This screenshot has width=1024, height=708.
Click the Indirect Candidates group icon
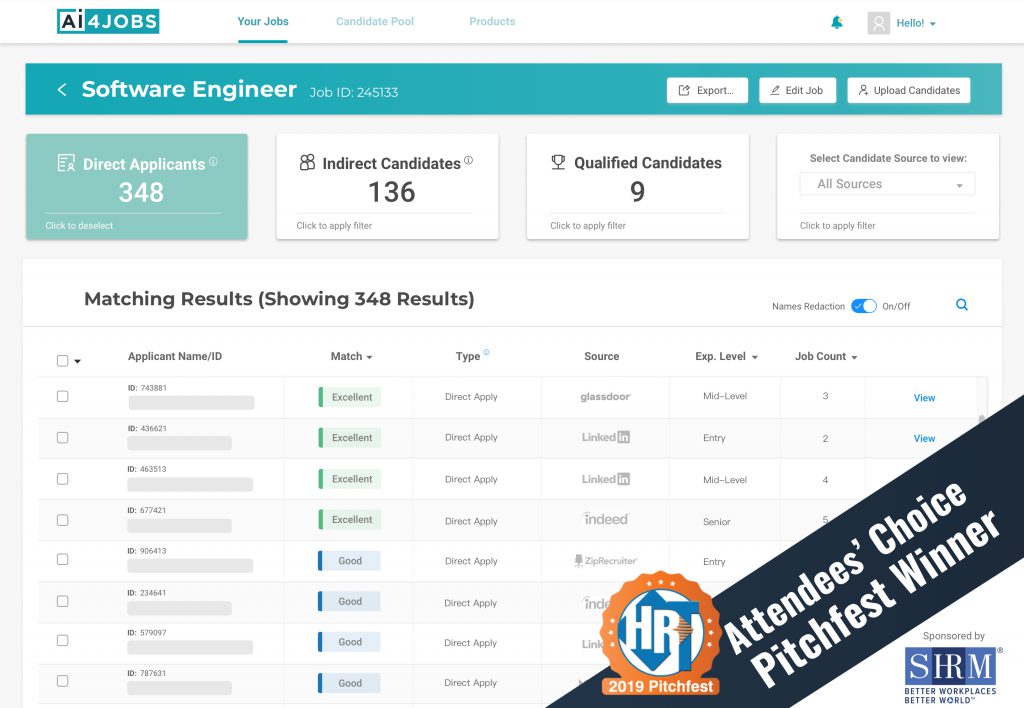tap(307, 162)
